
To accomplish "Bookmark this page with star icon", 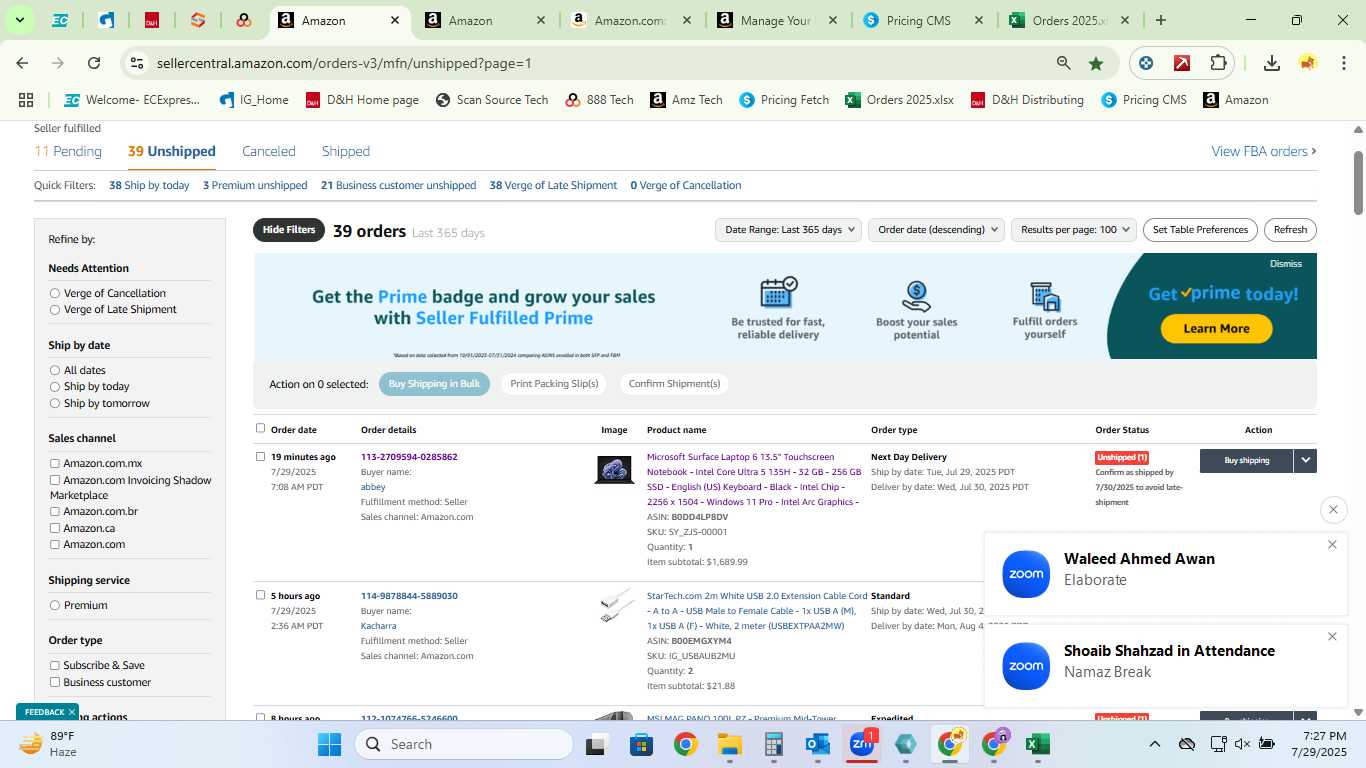I will tap(1096, 63).
